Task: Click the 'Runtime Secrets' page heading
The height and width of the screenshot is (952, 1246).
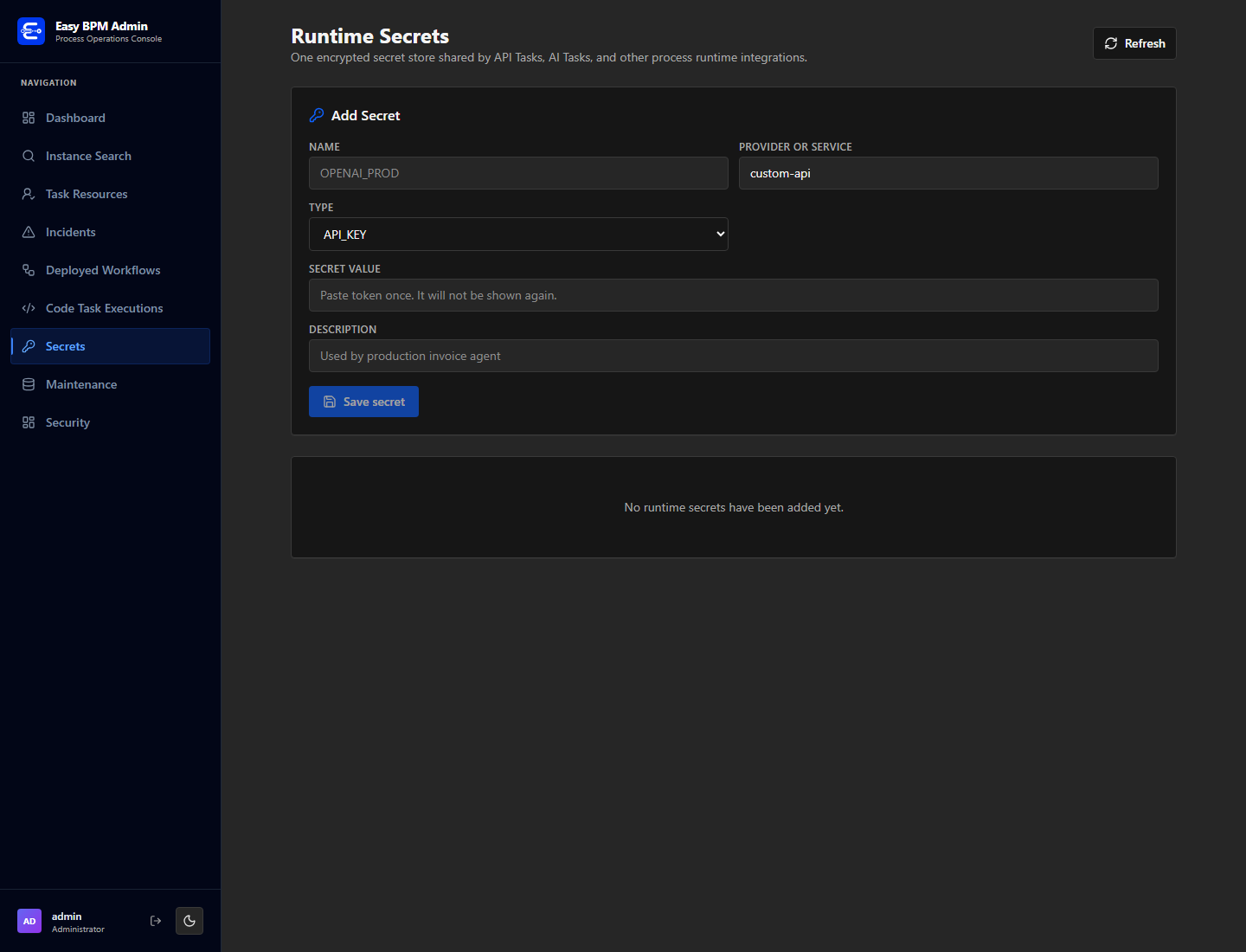Action: 370,36
